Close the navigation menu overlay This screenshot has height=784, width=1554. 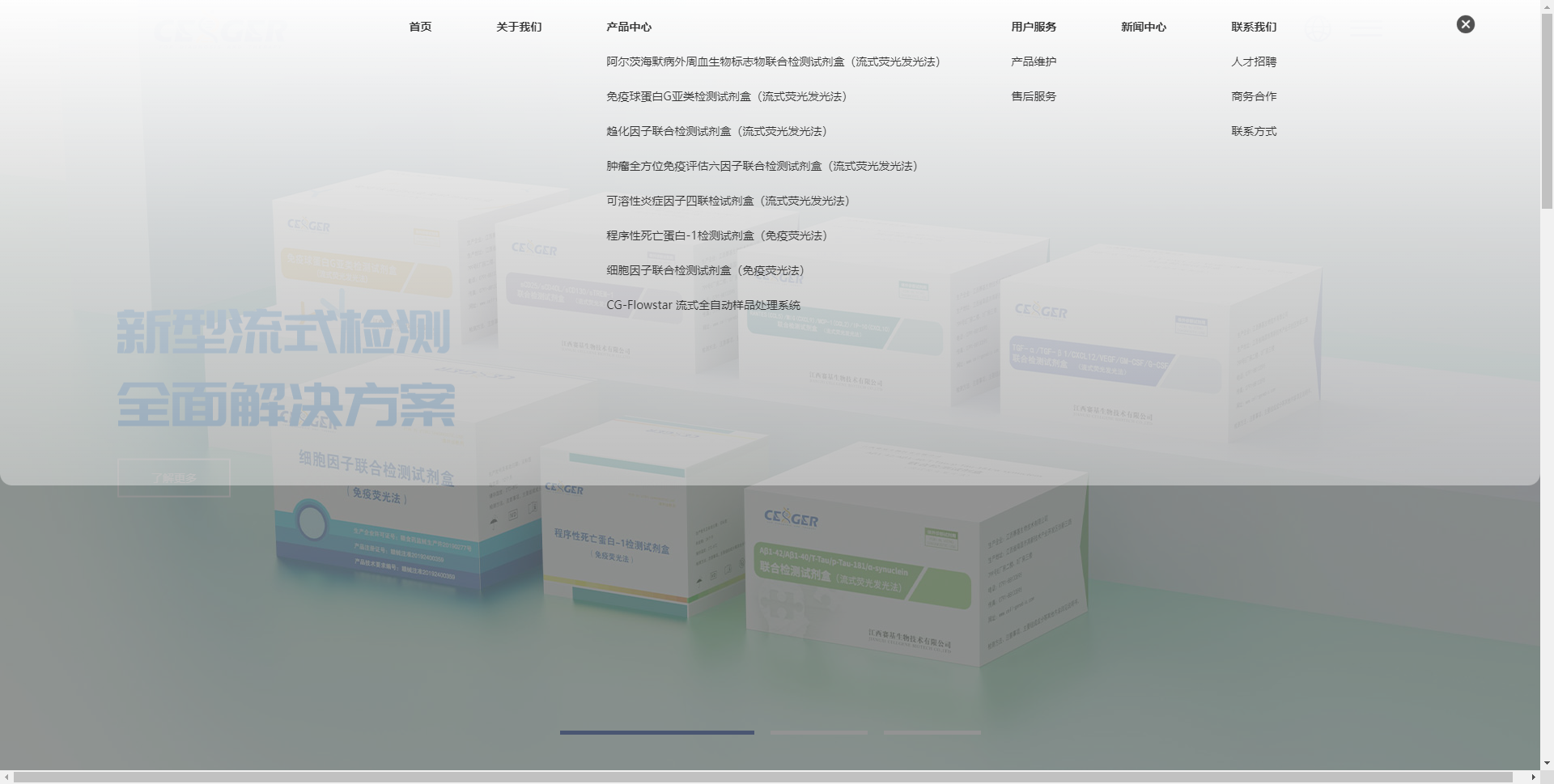point(1465,24)
